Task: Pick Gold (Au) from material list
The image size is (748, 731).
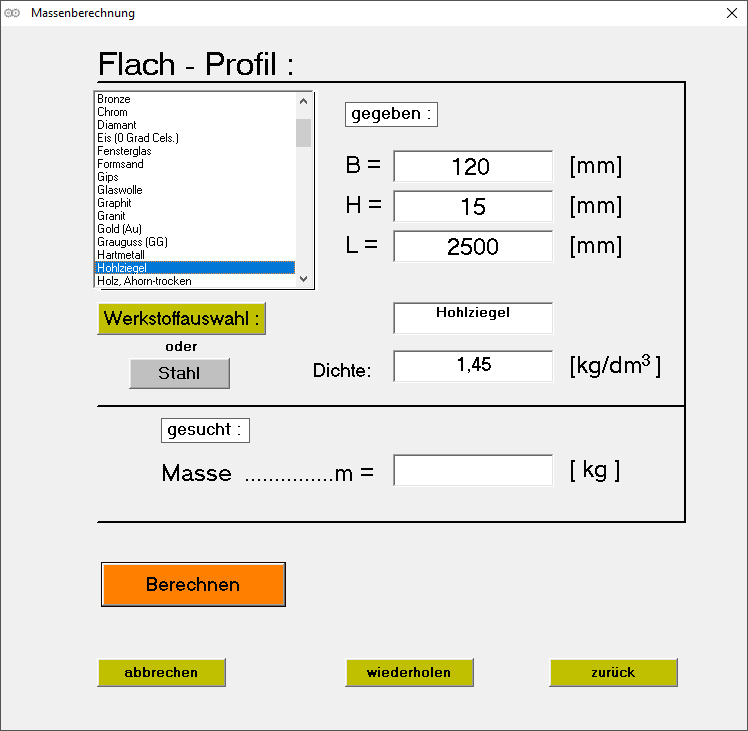Action: 120,229
